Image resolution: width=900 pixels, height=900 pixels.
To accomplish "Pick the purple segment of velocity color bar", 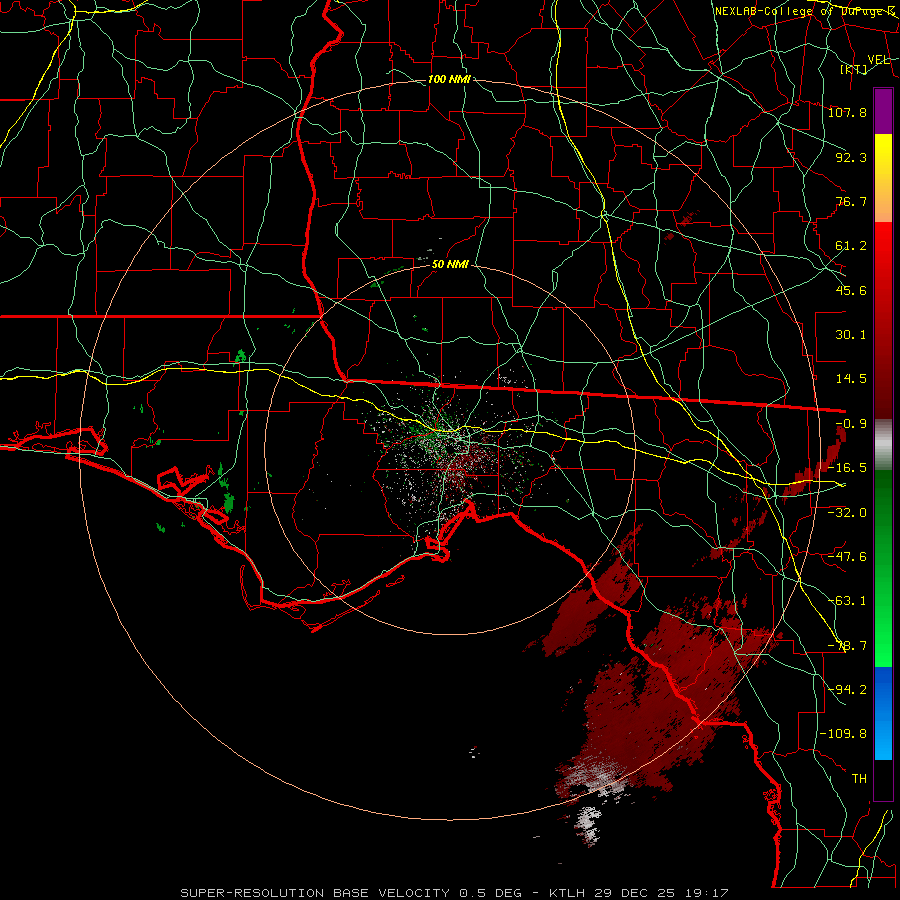I will pyautogui.click(x=883, y=112).
